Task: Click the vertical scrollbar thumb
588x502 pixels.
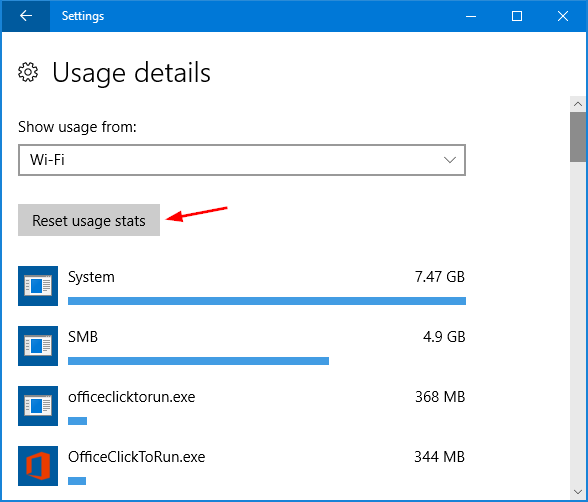Action: coord(578,137)
